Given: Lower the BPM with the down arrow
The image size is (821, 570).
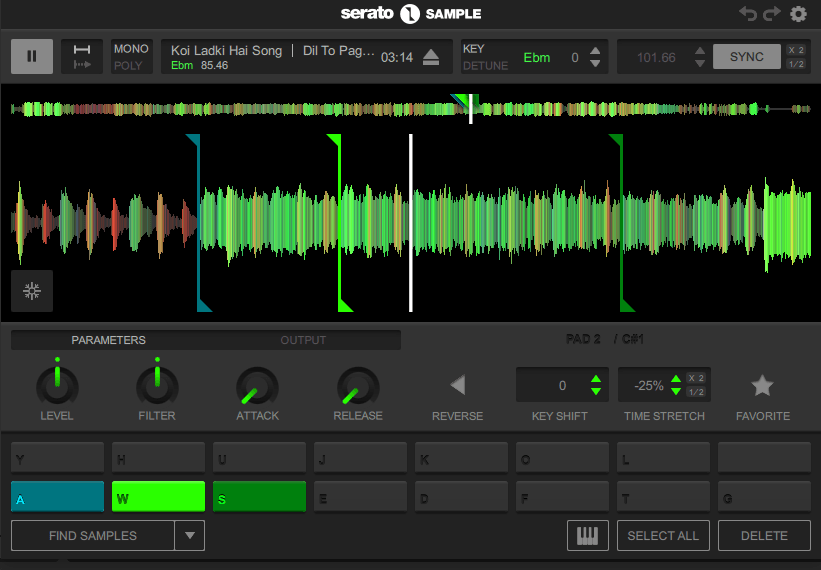Looking at the screenshot, I should [x=700, y=63].
